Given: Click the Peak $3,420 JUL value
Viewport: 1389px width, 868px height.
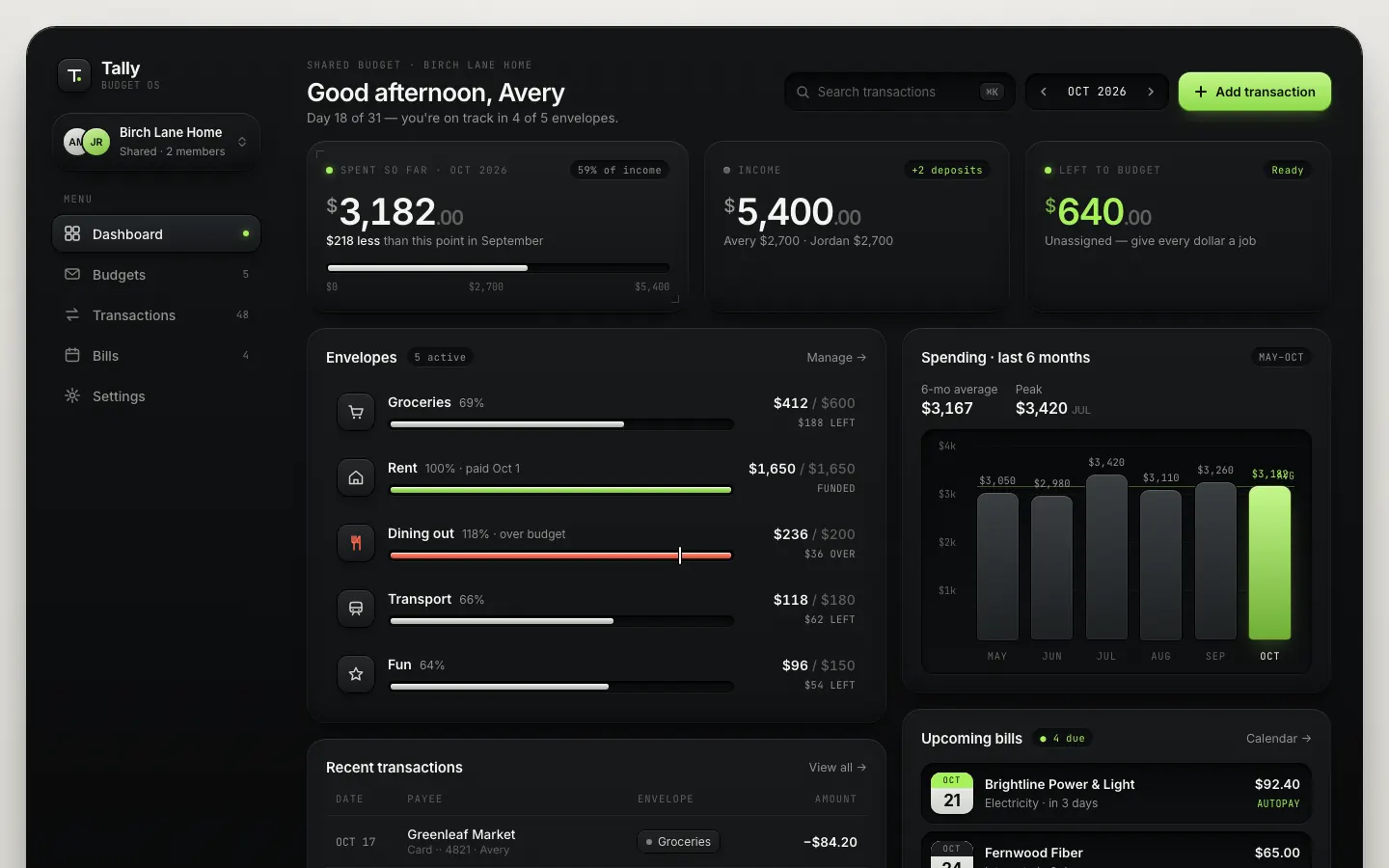Looking at the screenshot, I should point(1053,408).
